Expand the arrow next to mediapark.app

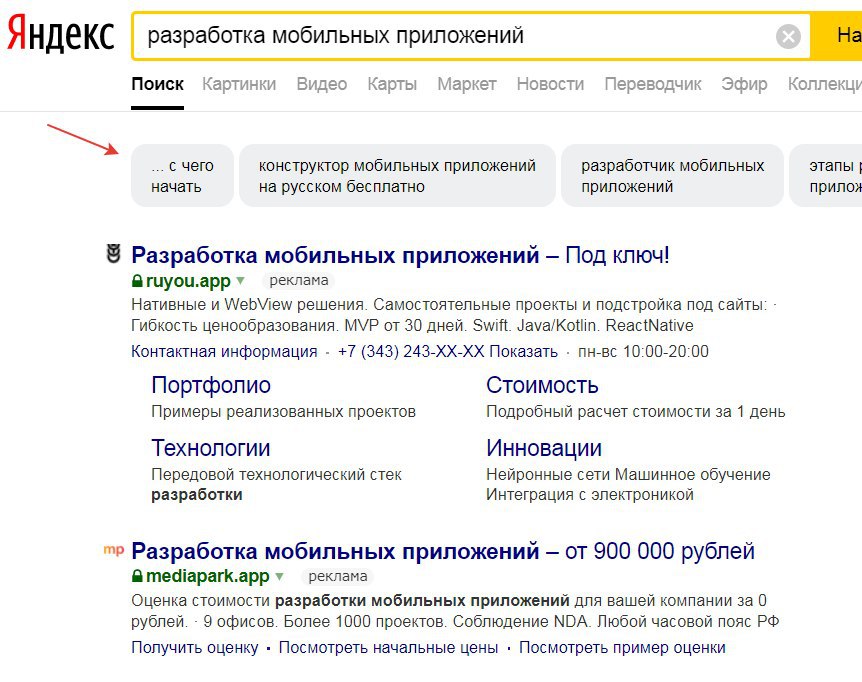(279, 576)
